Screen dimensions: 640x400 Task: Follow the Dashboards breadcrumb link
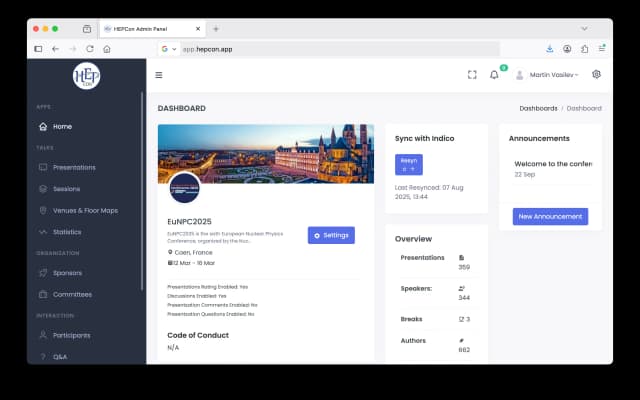[x=538, y=108]
